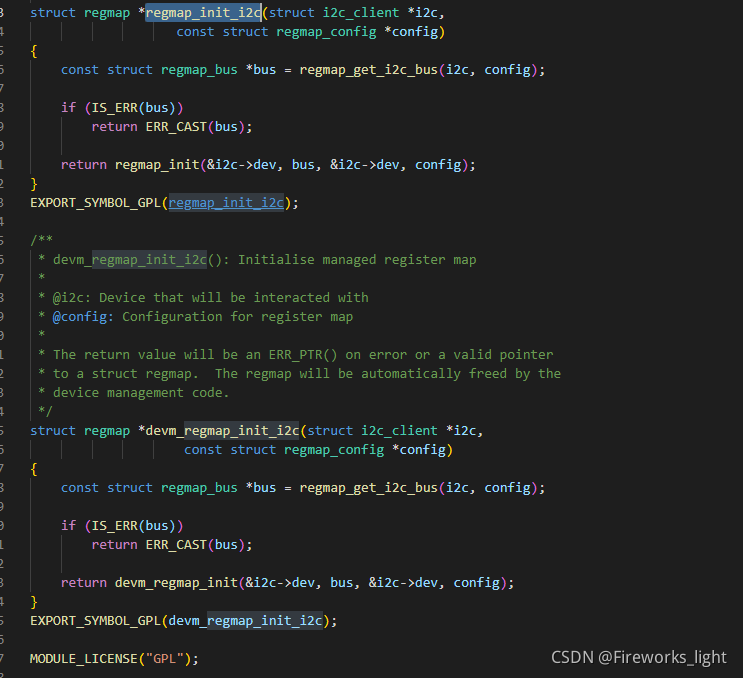Click the devm_regmap_init( call in return statement

tap(176, 583)
